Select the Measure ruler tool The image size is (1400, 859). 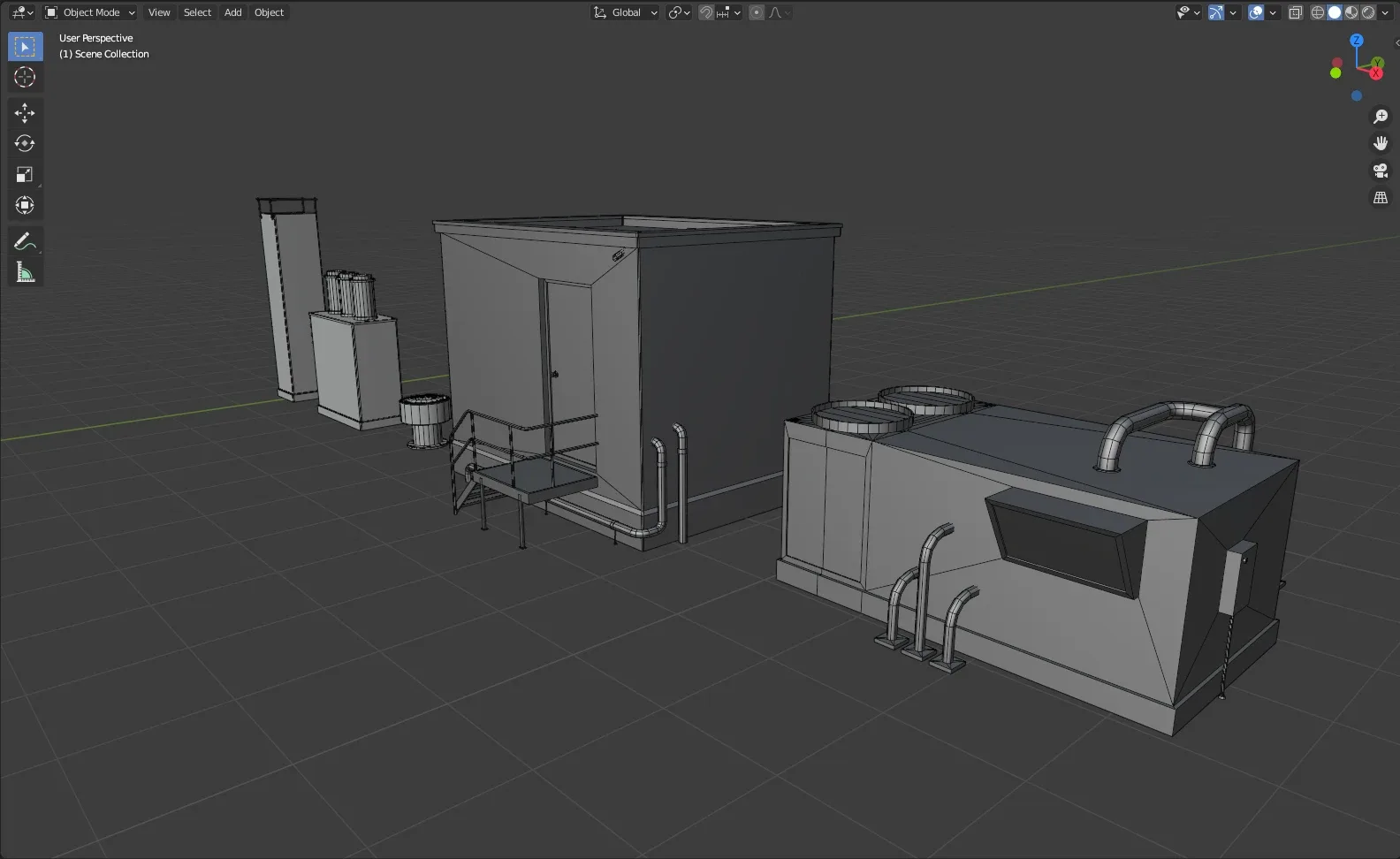pyautogui.click(x=25, y=272)
